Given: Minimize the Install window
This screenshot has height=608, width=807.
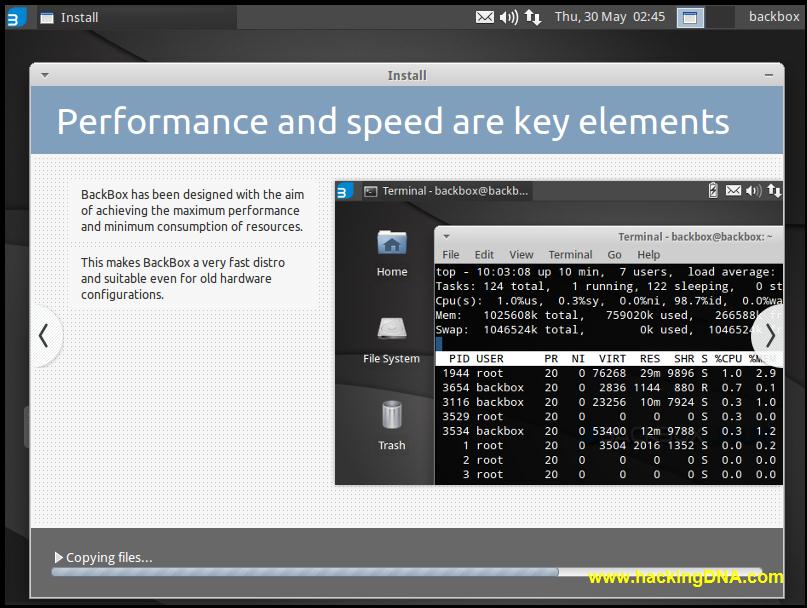Looking at the screenshot, I should 769,75.
